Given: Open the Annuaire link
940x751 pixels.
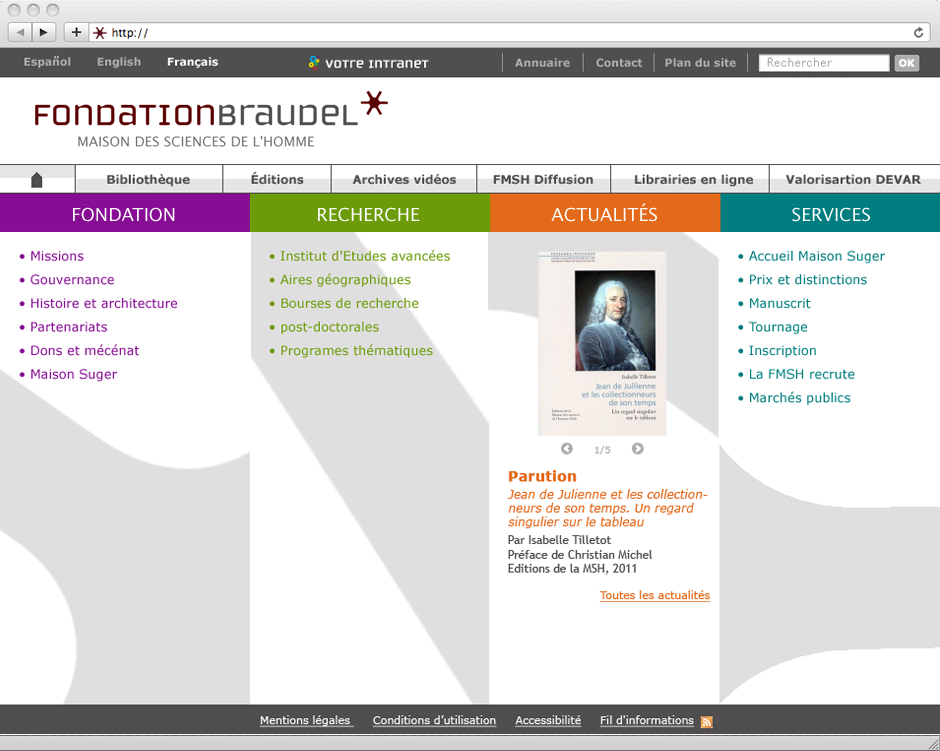Looking at the screenshot, I should coord(543,62).
